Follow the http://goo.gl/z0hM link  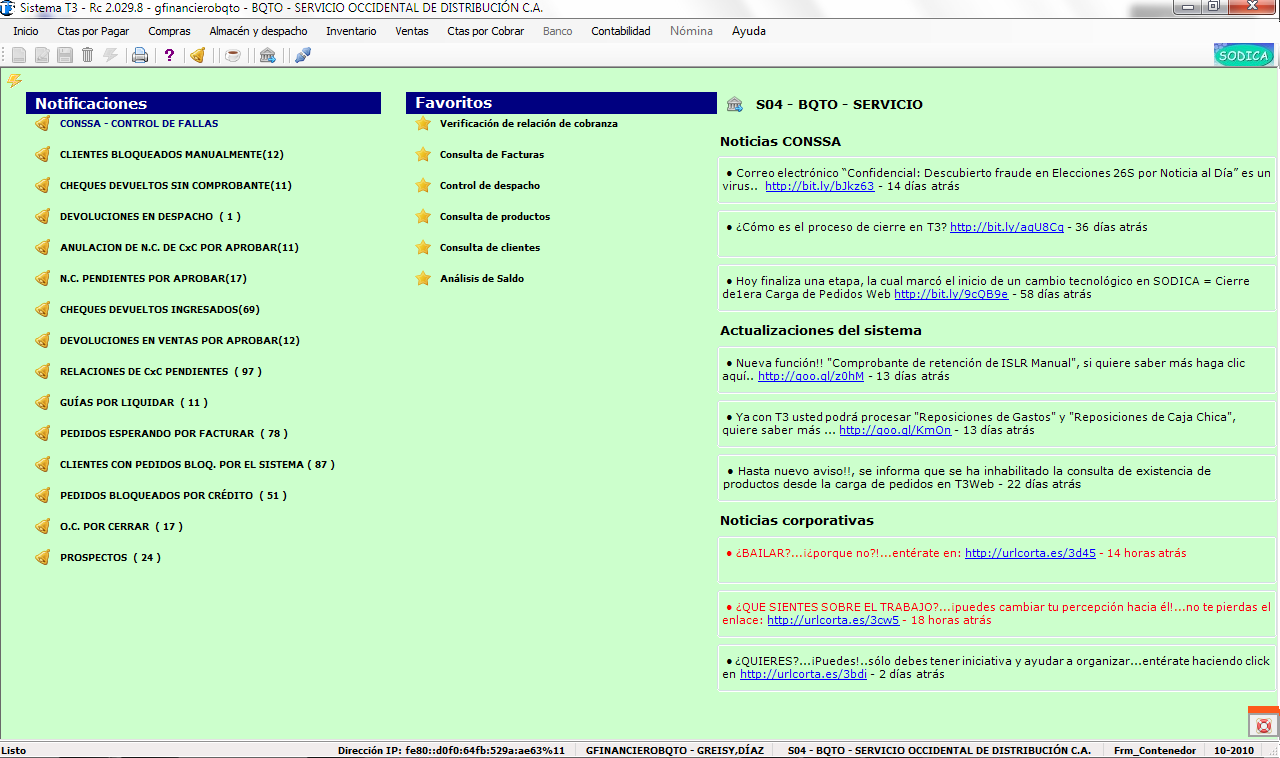pos(811,376)
